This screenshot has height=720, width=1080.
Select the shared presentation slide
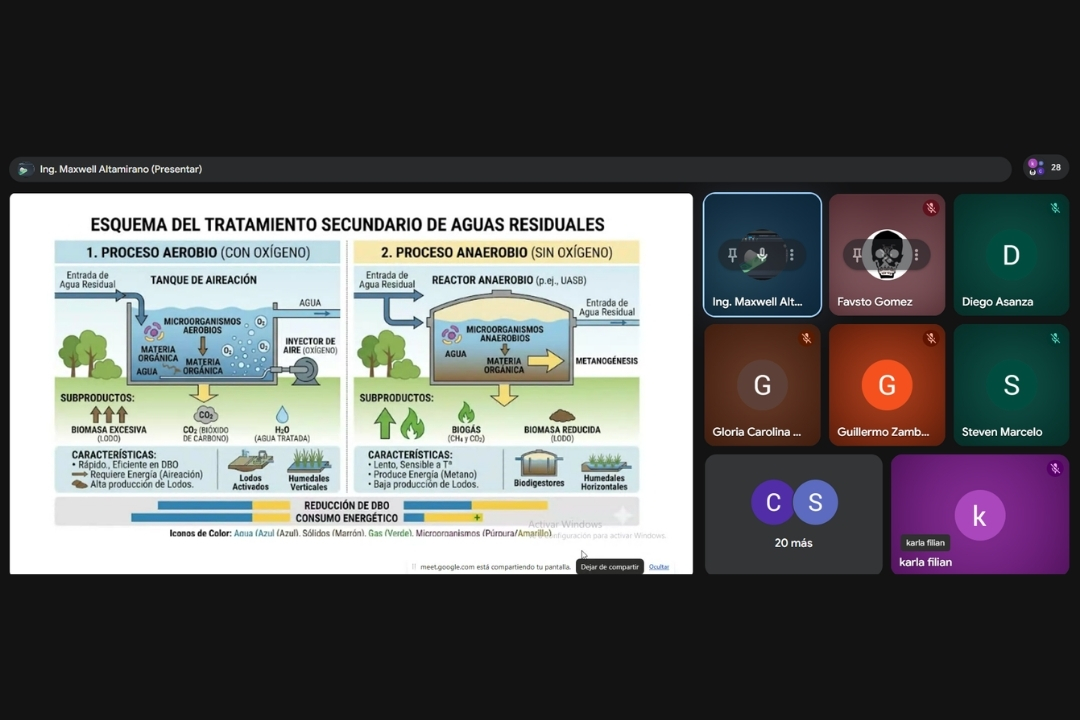point(351,383)
